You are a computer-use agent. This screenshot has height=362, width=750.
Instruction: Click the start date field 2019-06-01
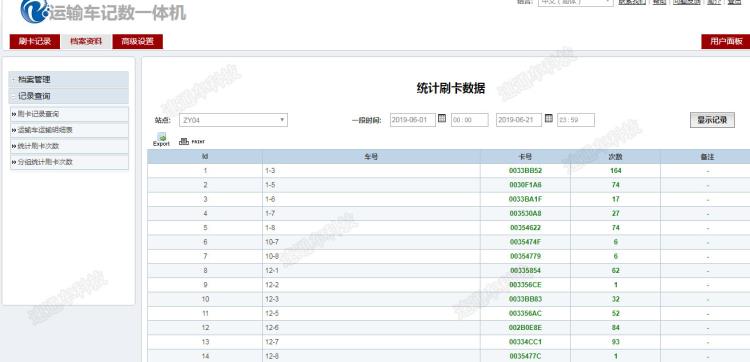pos(413,120)
